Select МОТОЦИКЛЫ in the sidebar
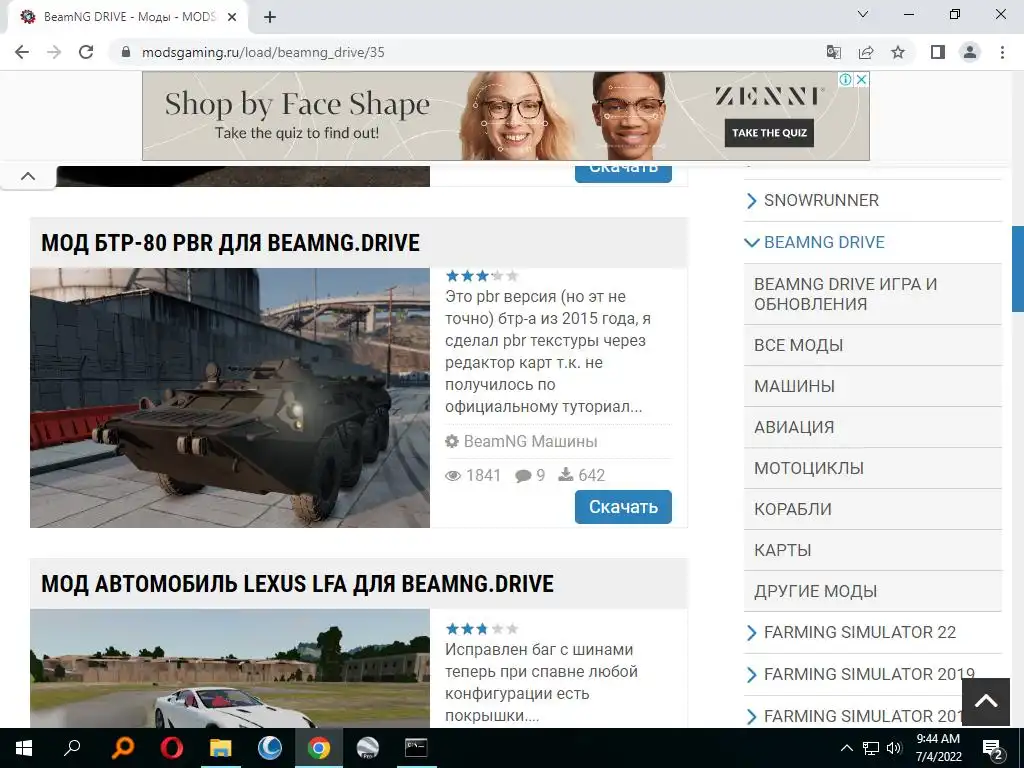This screenshot has width=1024, height=768. (x=872, y=468)
